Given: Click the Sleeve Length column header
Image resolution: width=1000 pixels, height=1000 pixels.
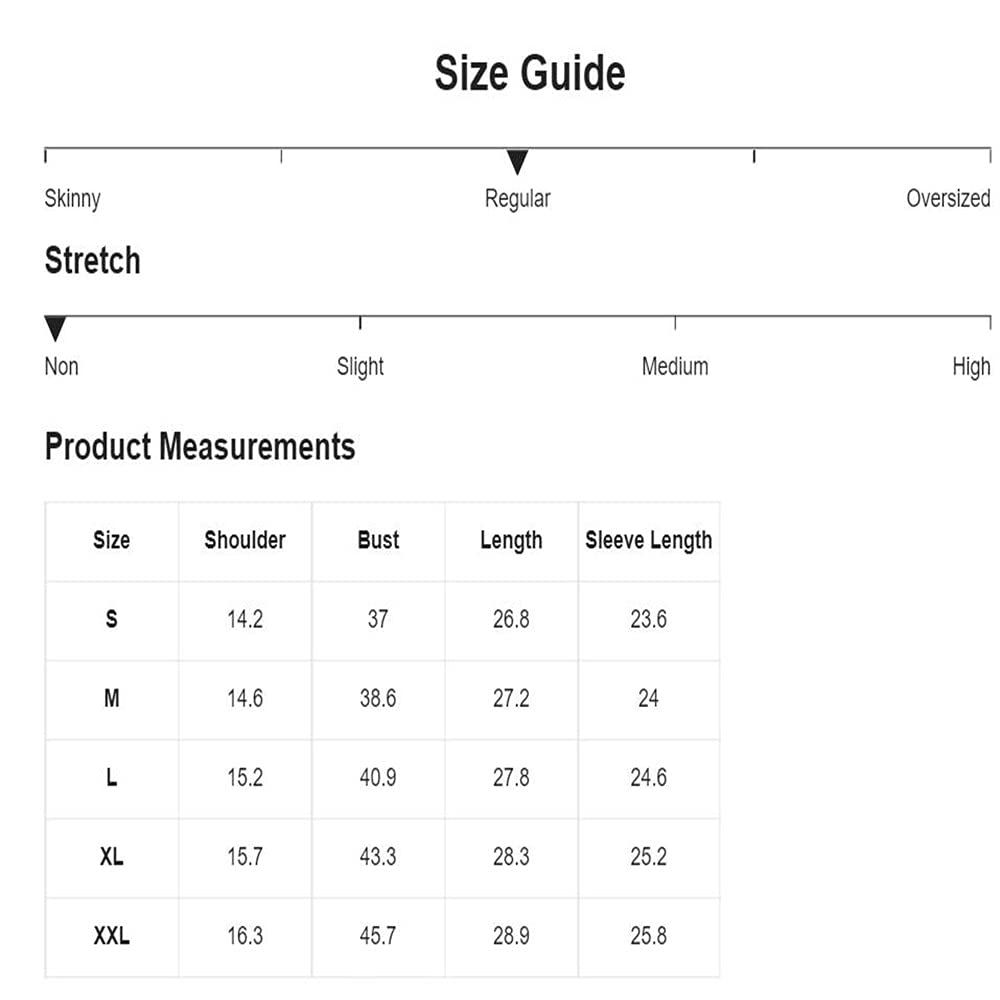Looking at the screenshot, I should point(649,540).
